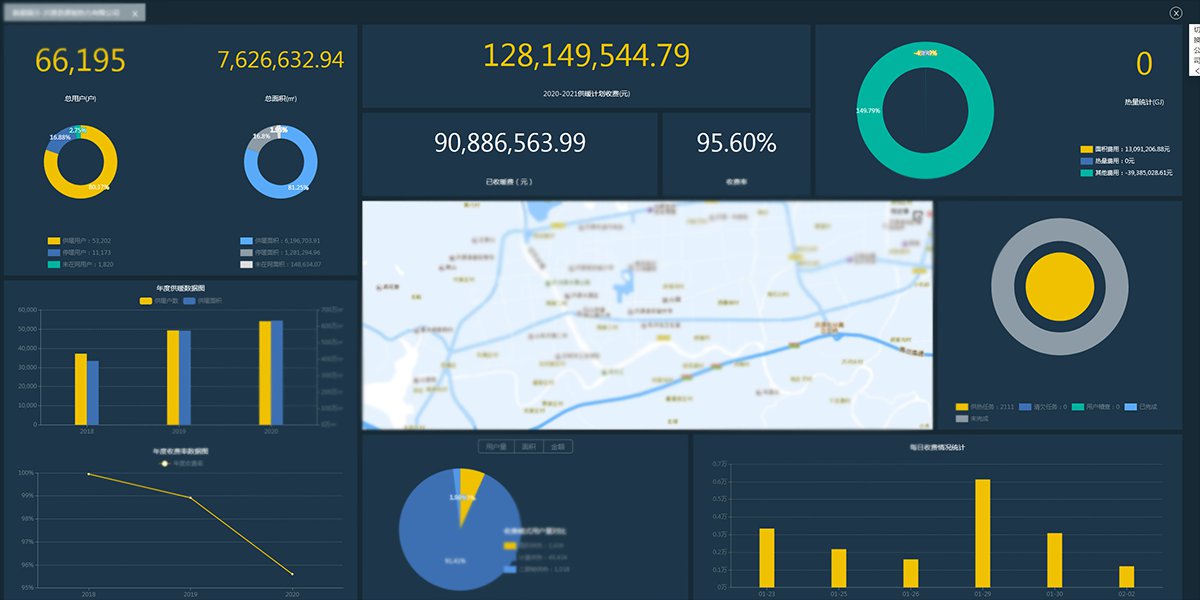The height and width of the screenshot is (600, 1200).
Task: Toggle the 未在网用户 legend entry
Action: 79,265
